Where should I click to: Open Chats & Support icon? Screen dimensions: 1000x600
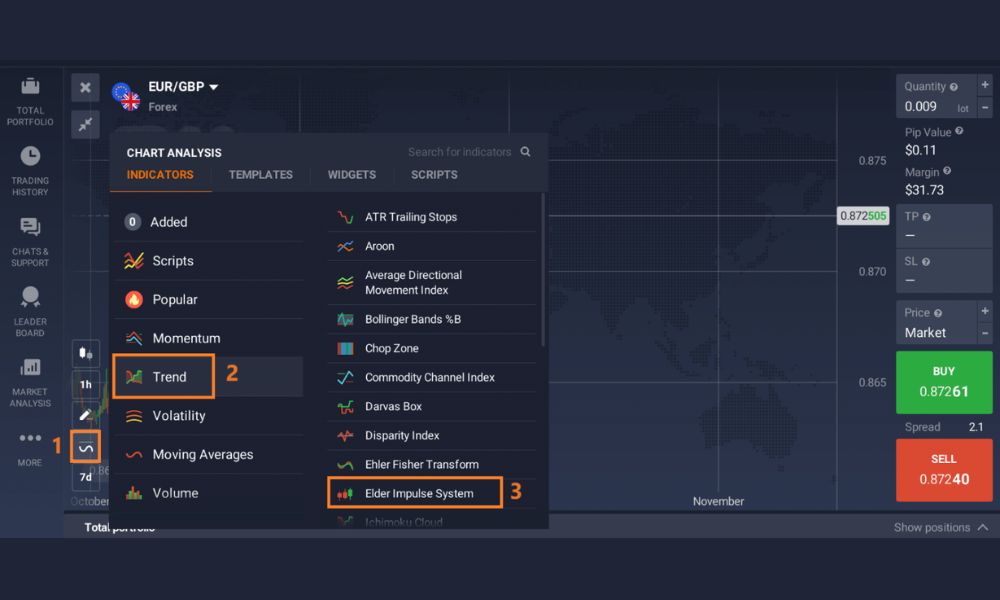point(30,227)
